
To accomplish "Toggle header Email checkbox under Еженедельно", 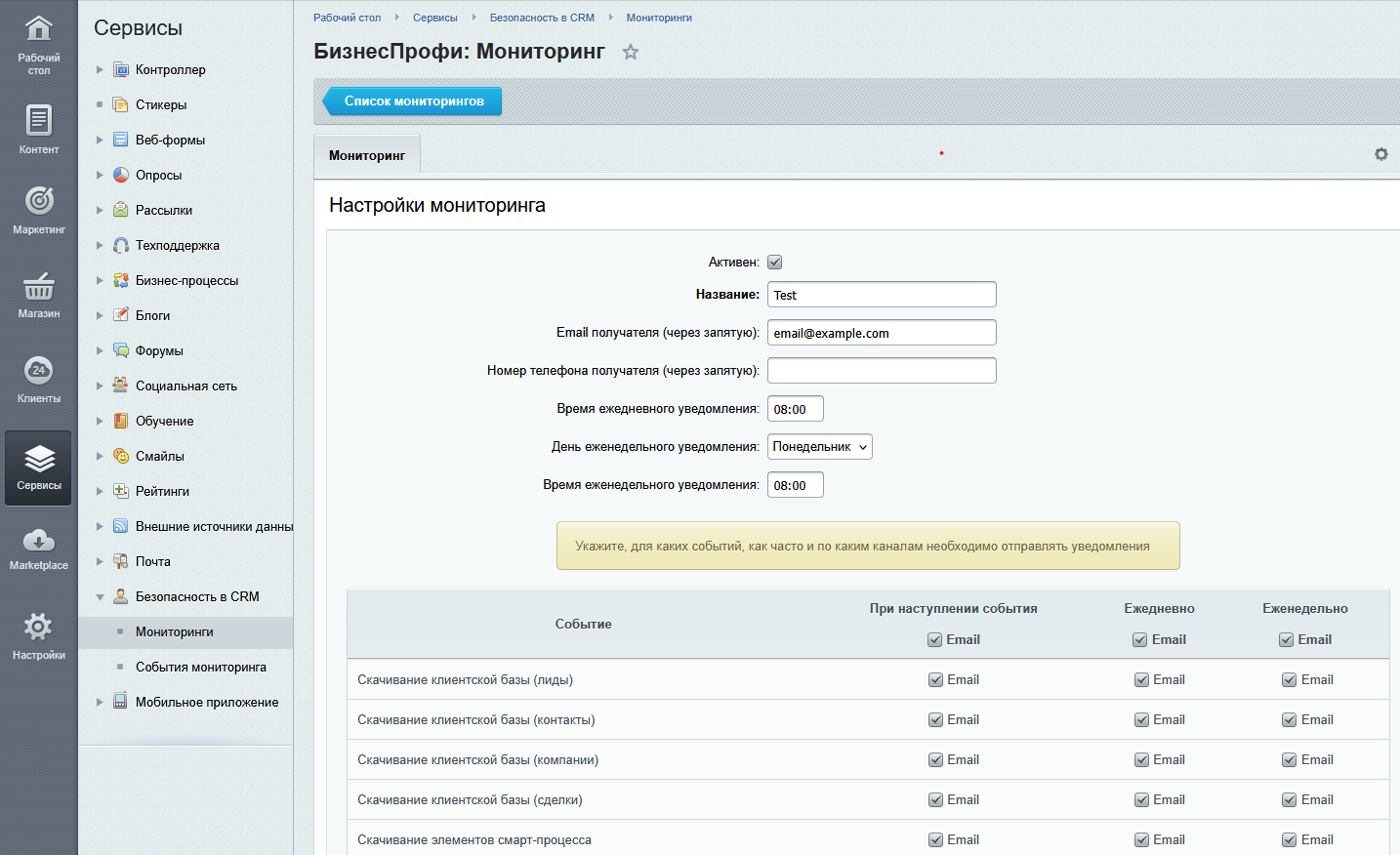I will (x=1287, y=640).
